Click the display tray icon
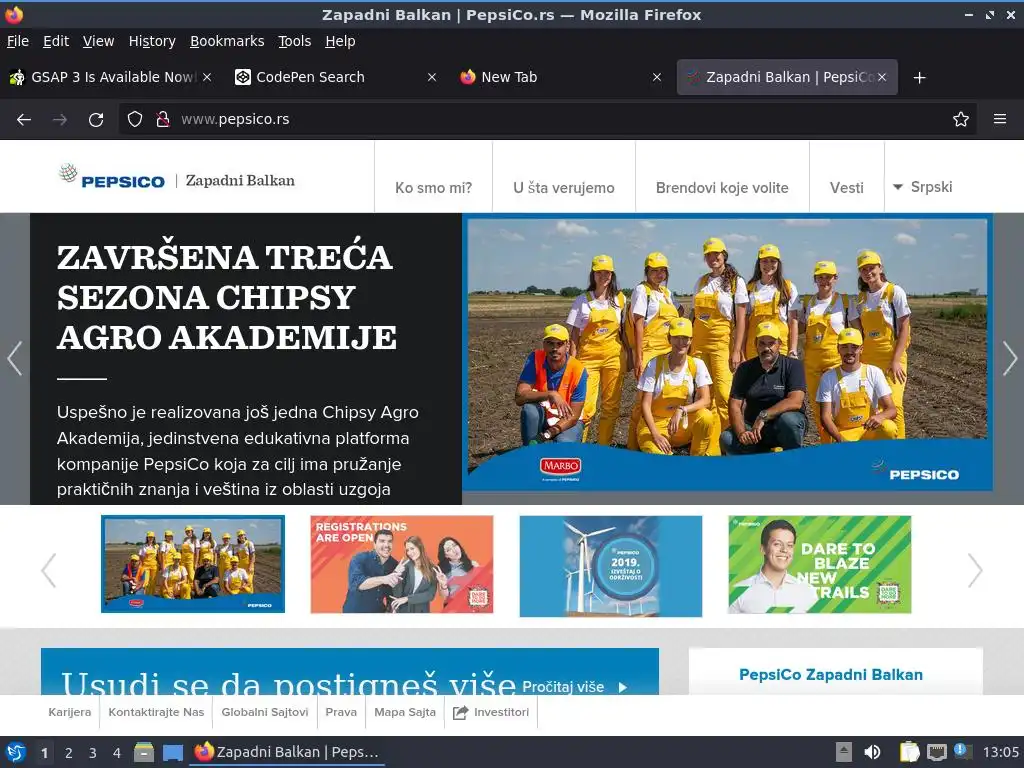Image resolution: width=1024 pixels, height=768 pixels. (x=936, y=752)
